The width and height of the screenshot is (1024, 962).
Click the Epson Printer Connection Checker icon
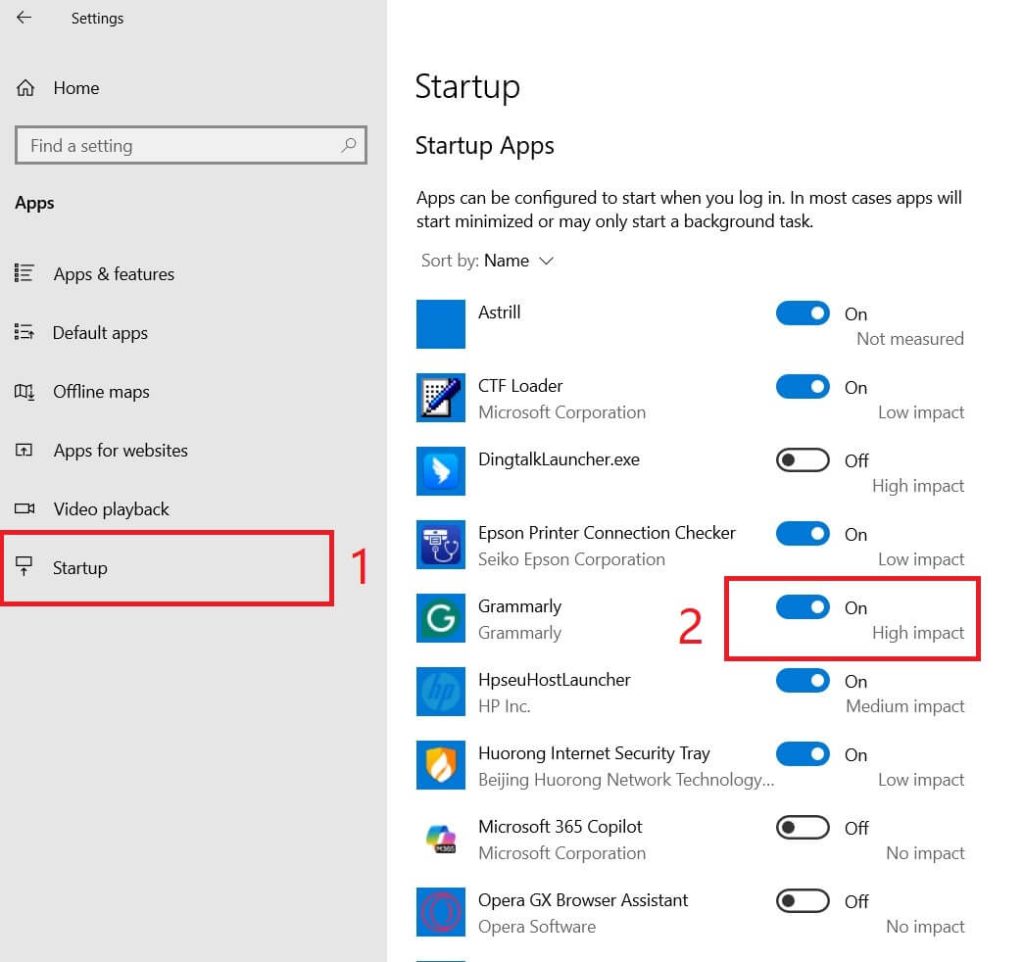[x=441, y=545]
